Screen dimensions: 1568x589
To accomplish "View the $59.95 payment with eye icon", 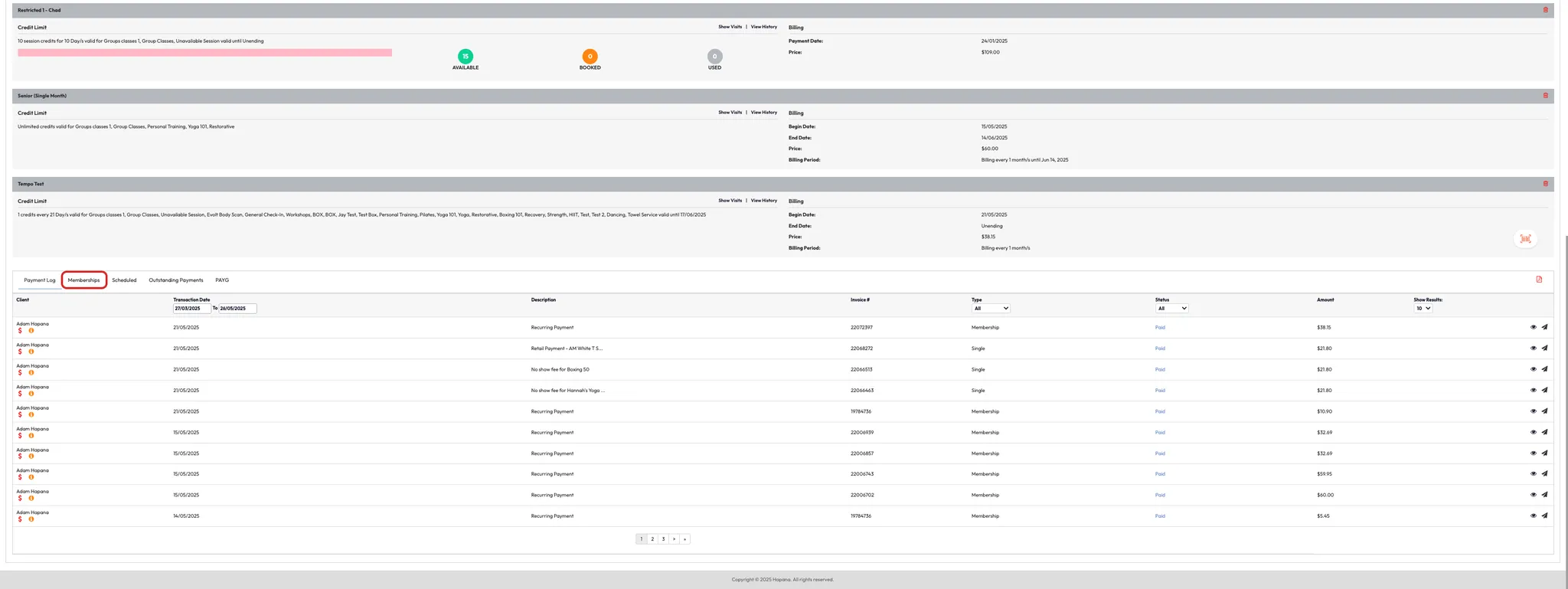I will [1533, 474].
